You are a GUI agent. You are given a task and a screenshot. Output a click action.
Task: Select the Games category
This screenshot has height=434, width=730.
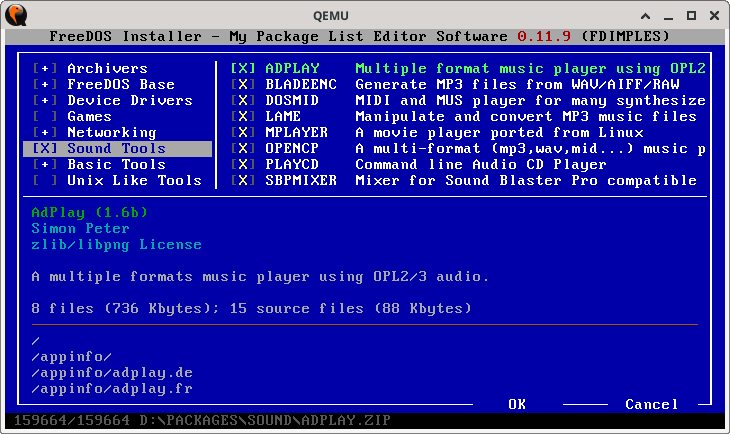point(89,116)
